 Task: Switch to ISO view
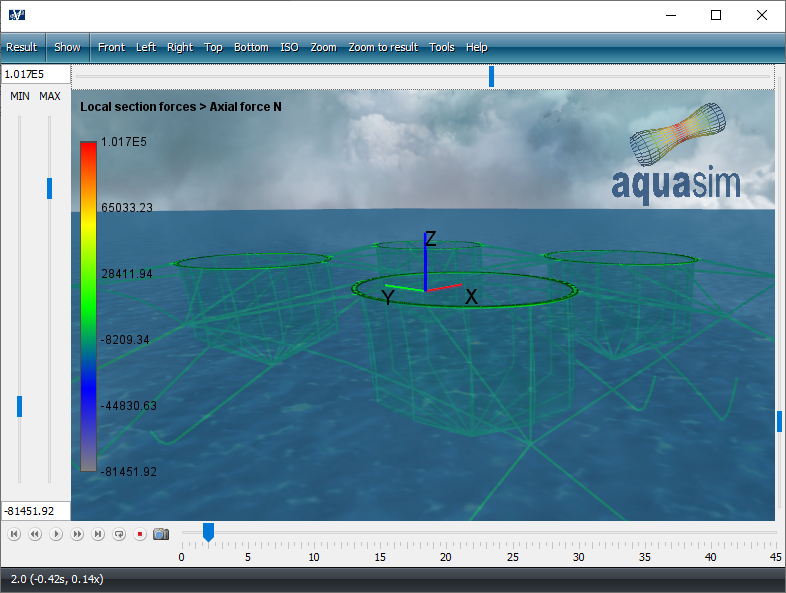tap(289, 47)
